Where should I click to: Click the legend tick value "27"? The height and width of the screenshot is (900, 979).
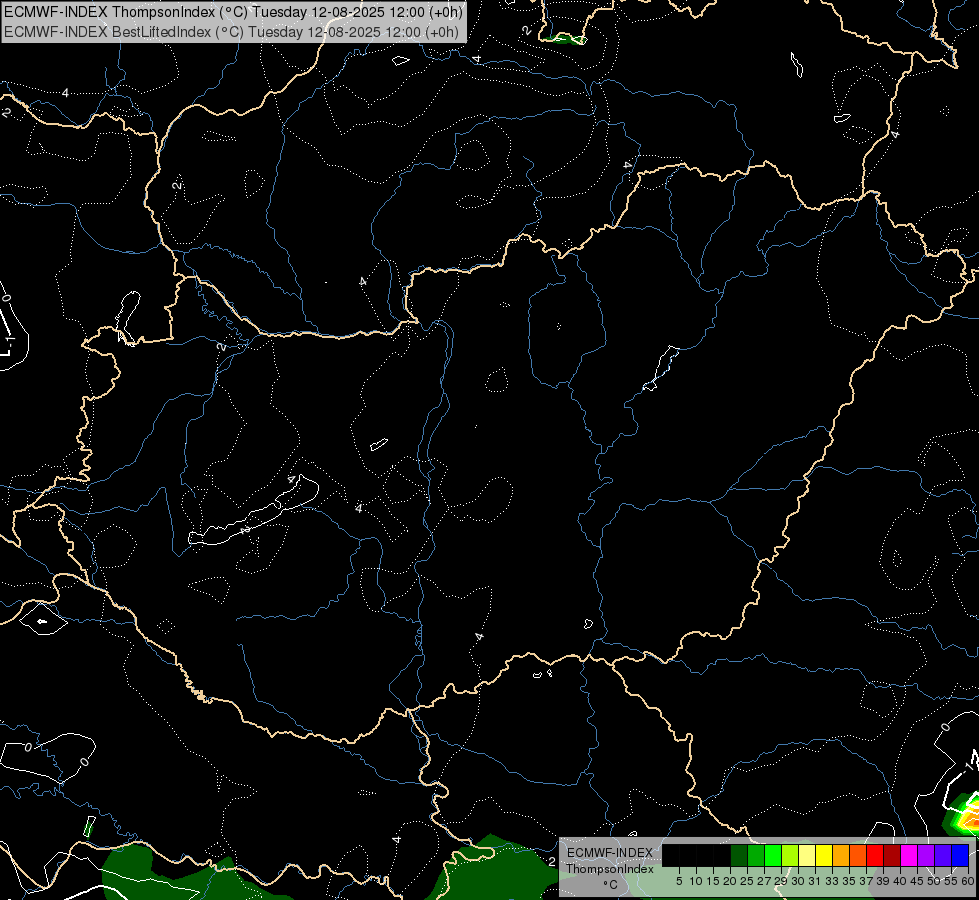(764, 881)
